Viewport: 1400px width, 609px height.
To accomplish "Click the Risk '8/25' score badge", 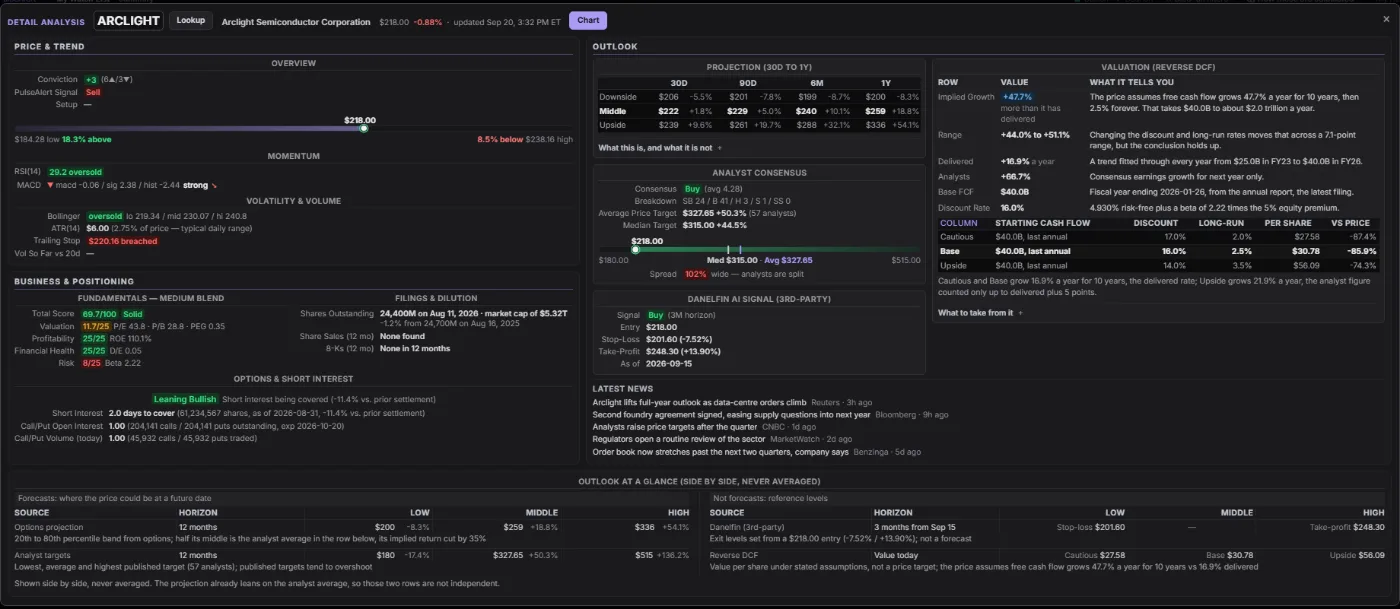I will click(x=91, y=363).
